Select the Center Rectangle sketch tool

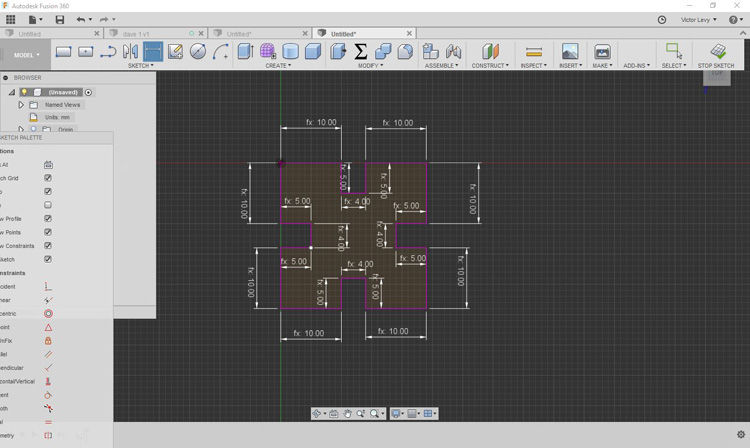86,52
